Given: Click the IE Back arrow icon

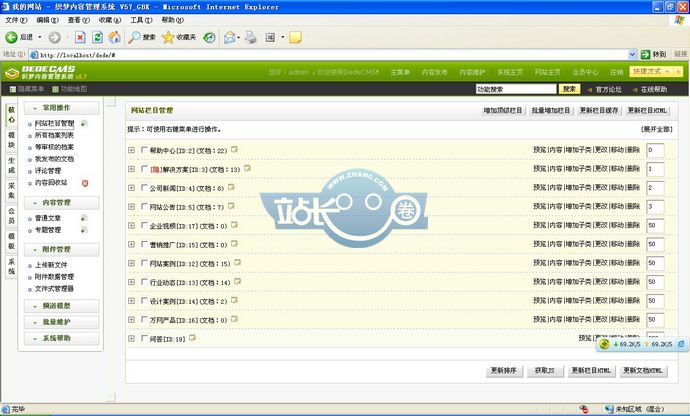Looking at the screenshot, I should 11,37.
